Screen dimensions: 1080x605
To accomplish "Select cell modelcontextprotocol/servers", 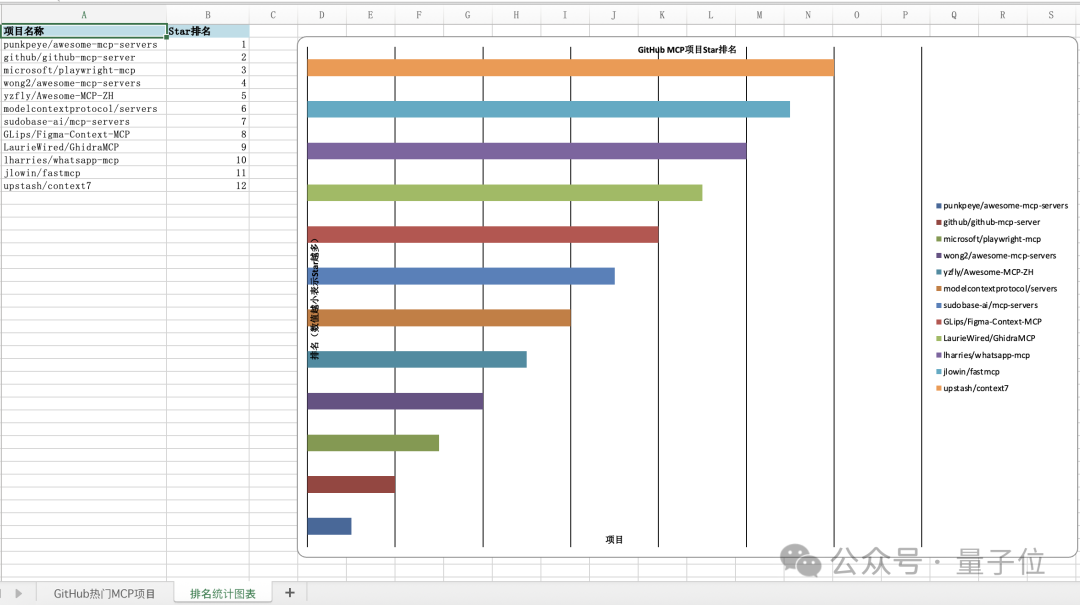I will point(83,108).
